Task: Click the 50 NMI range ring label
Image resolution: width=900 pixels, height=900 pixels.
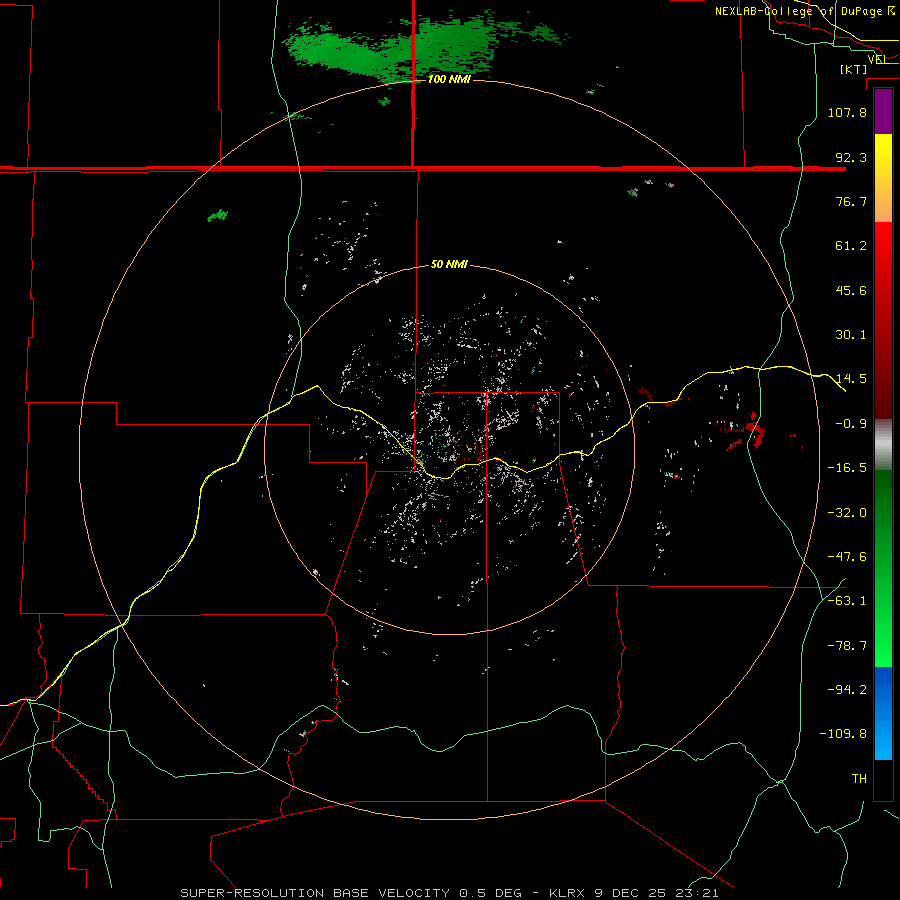Action: tap(449, 264)
